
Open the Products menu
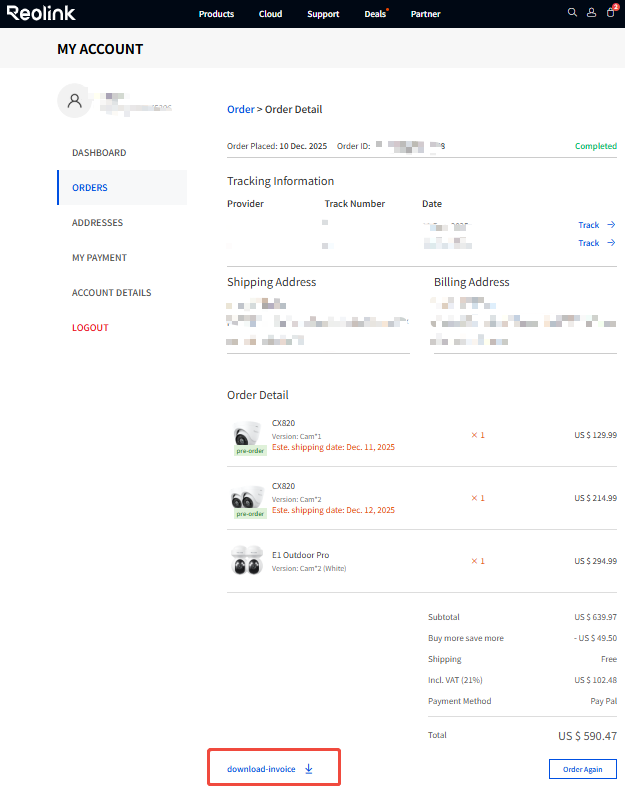pyautogui.click(x=216, y=14)
